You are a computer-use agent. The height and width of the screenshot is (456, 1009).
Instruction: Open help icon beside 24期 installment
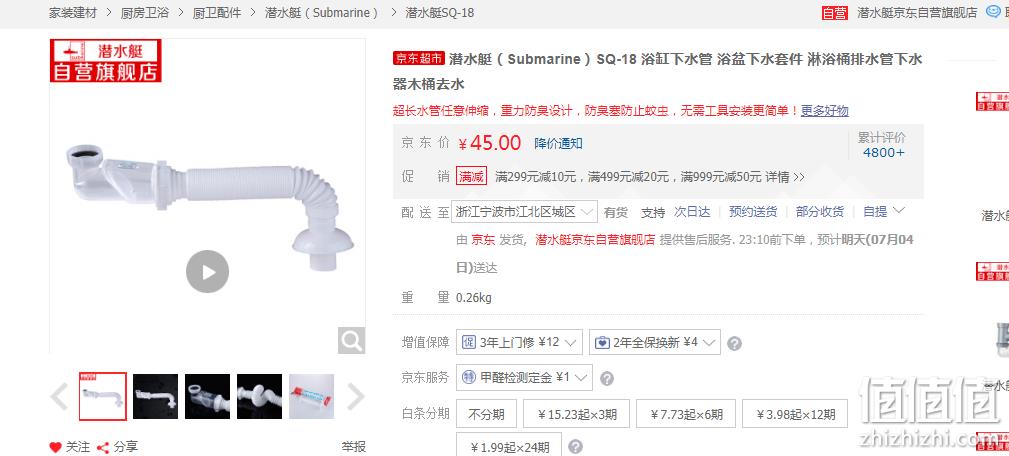click(x=576, y=446)
